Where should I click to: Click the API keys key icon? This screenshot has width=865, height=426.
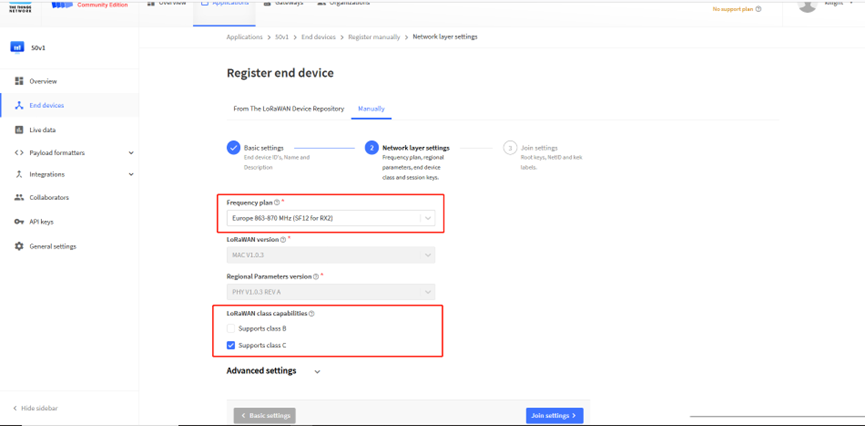click(x=19, y=222)
